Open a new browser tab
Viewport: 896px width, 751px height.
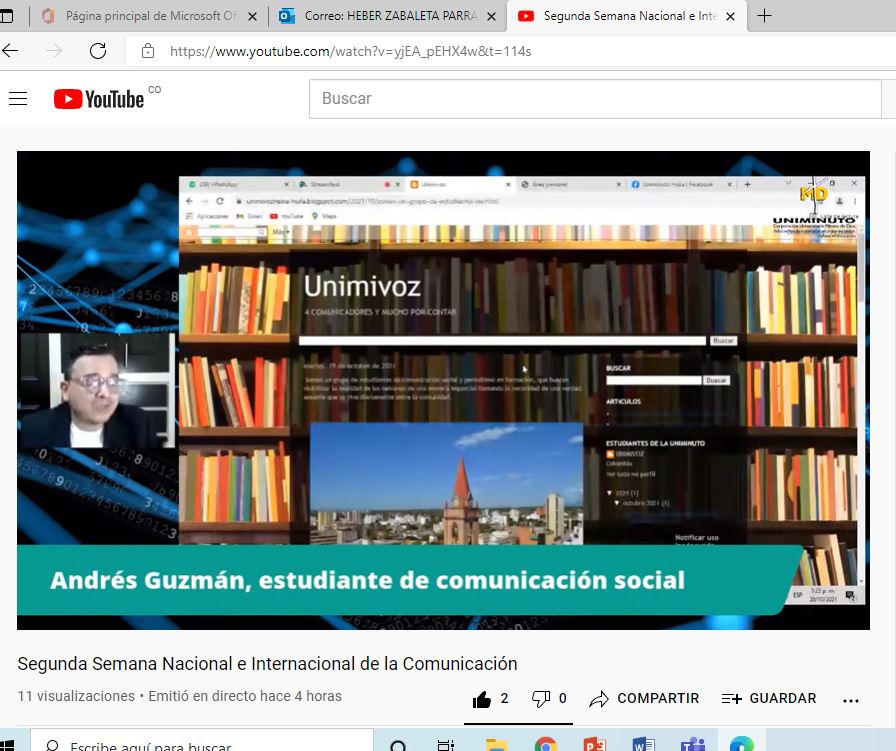click(764, 16)
